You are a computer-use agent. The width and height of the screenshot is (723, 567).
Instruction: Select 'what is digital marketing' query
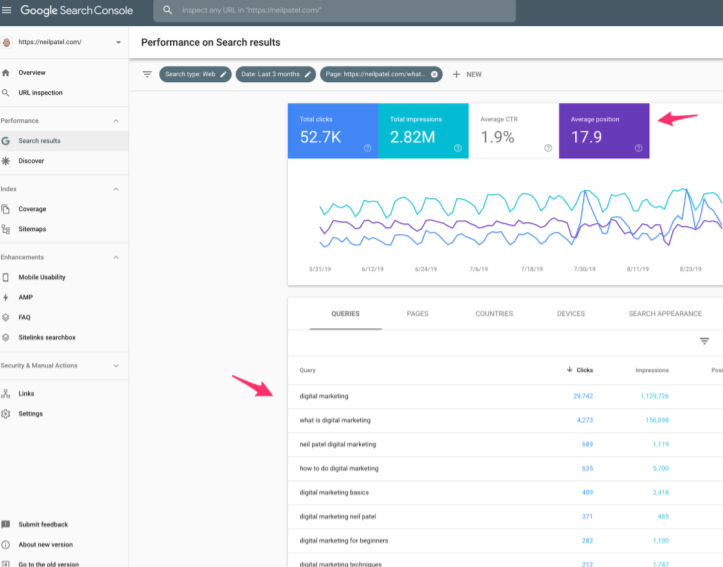tap(505, 420)
